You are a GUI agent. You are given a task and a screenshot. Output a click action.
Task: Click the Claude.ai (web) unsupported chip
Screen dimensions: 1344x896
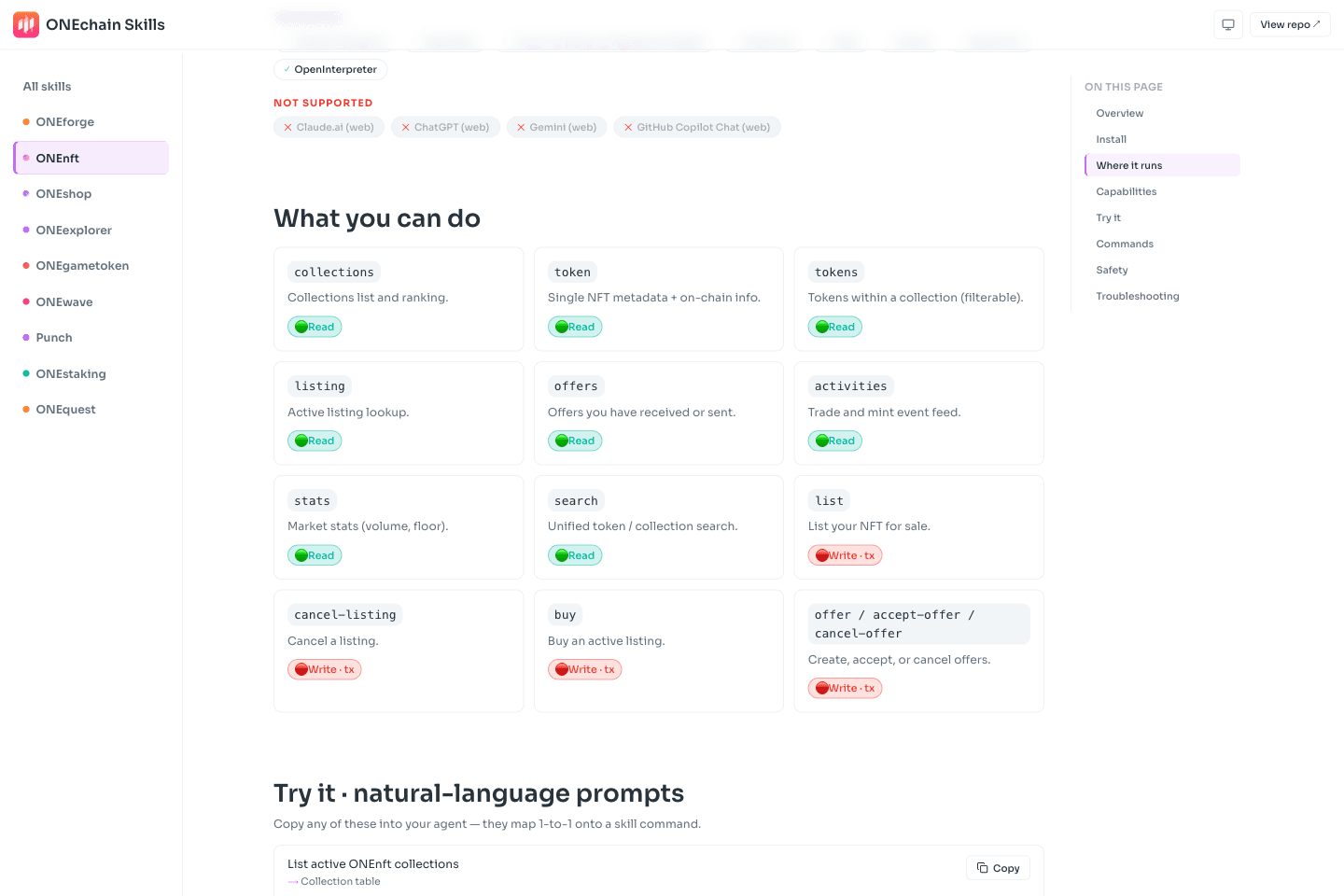pyautogui.click(x=329, y=127)
